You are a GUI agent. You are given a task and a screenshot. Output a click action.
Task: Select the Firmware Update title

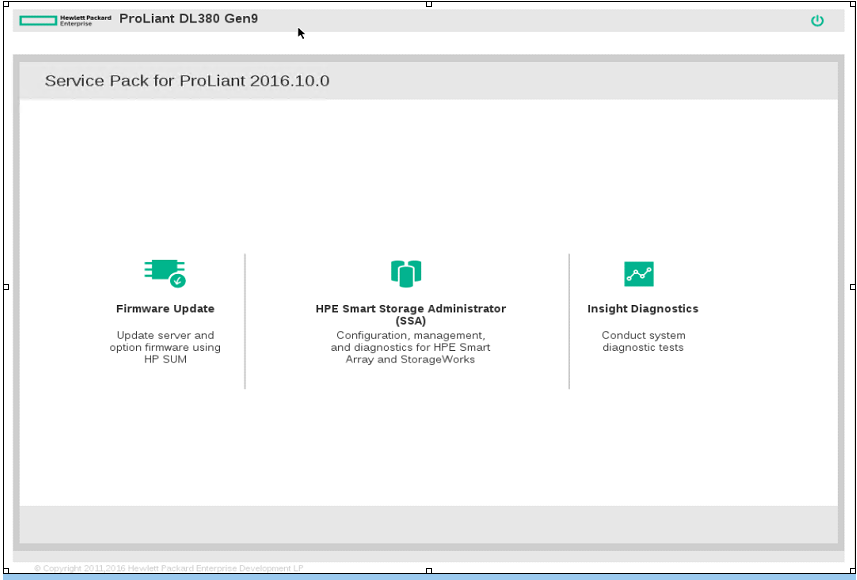pos(165,309)
